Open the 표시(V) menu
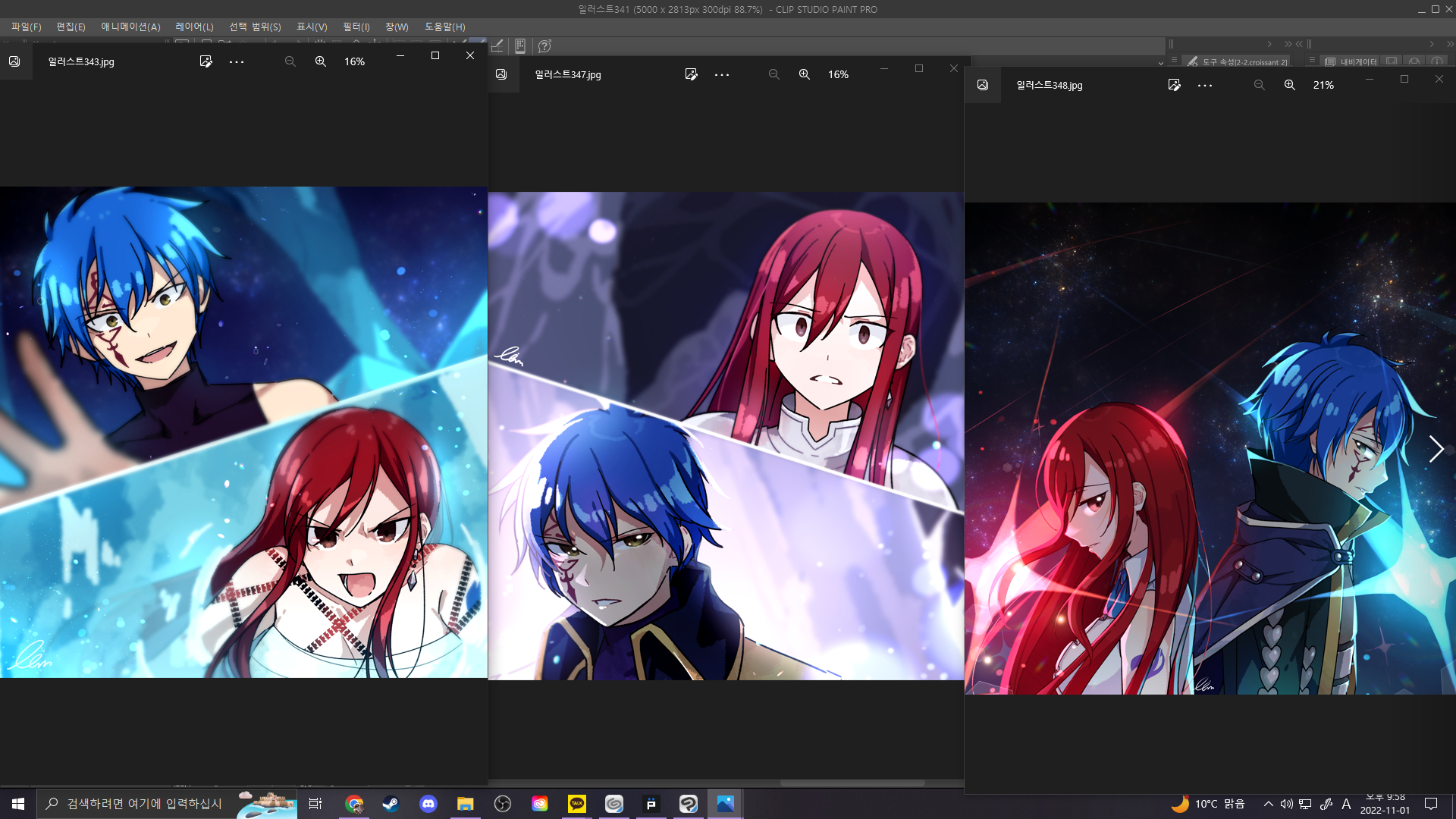The width and height of the screenshot is (1456, 819). pos(312,27)
